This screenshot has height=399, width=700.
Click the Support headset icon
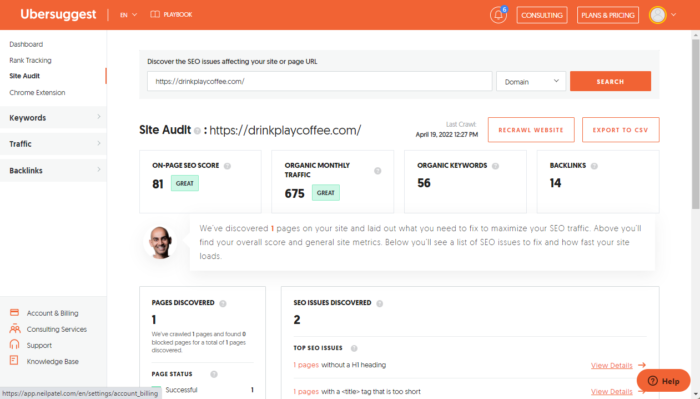click(x=14, y=345)
